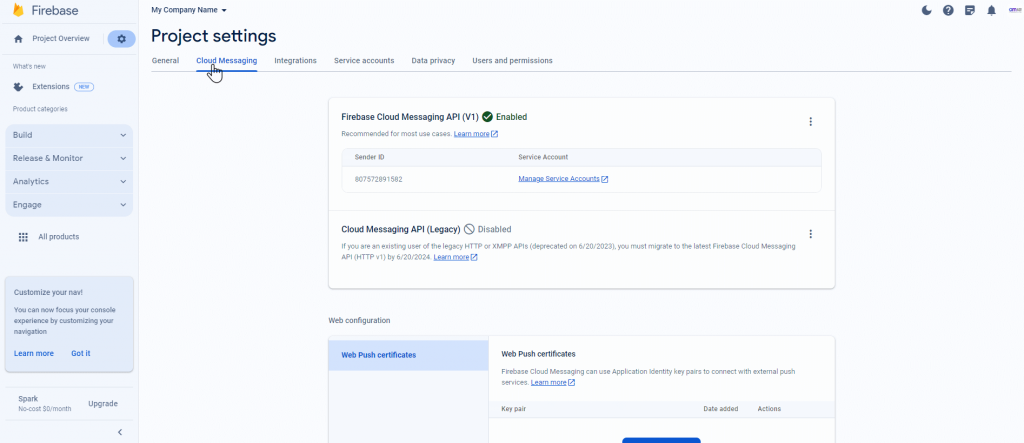Open the help question mark icon
This screenshot has height=443, width=1024.
pos(948,10)
